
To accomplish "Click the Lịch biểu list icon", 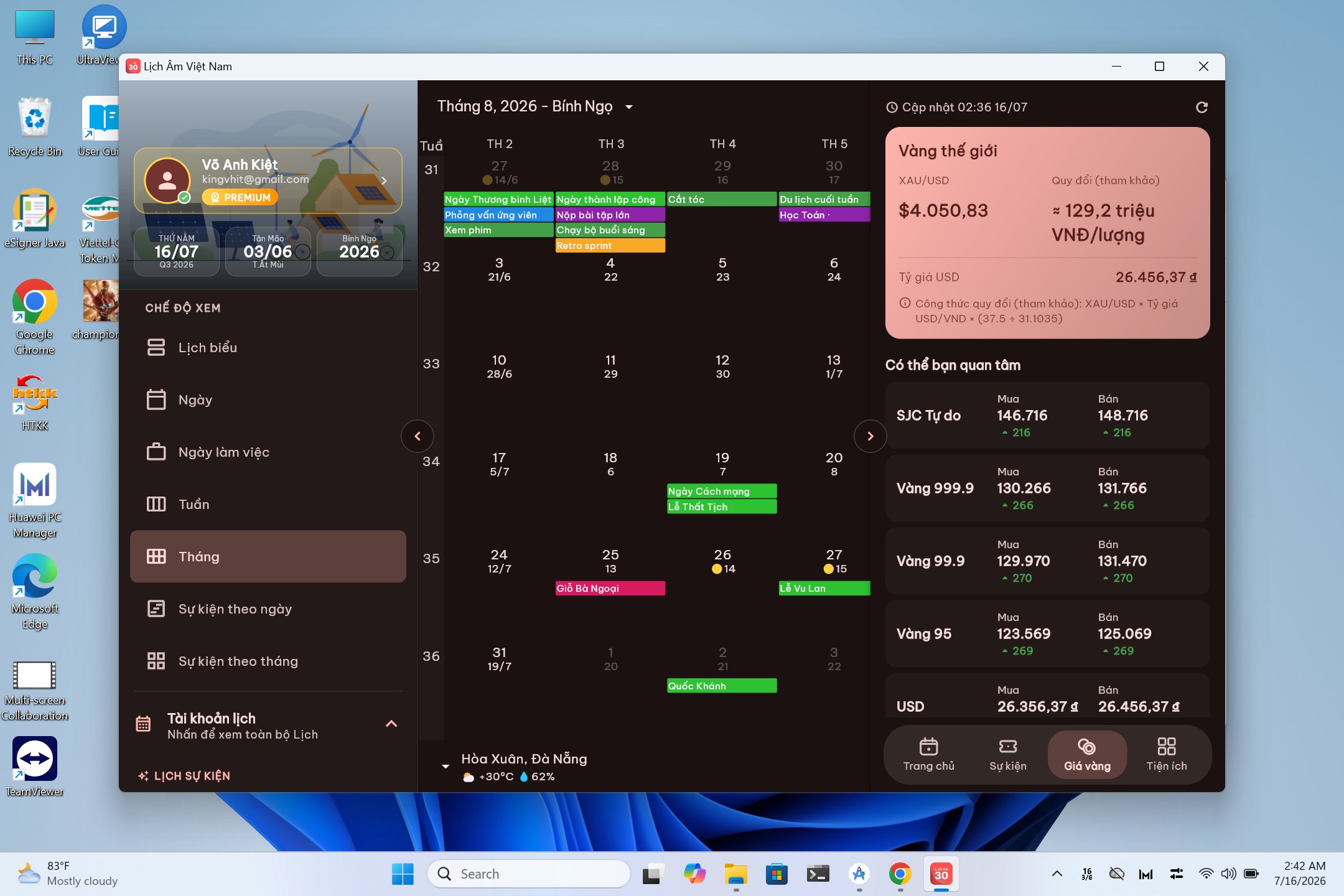I will [x=156, y=347].
